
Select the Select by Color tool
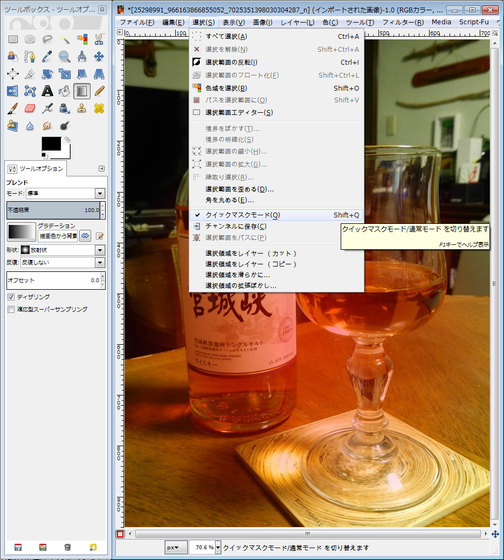click(x=82, y=39)
